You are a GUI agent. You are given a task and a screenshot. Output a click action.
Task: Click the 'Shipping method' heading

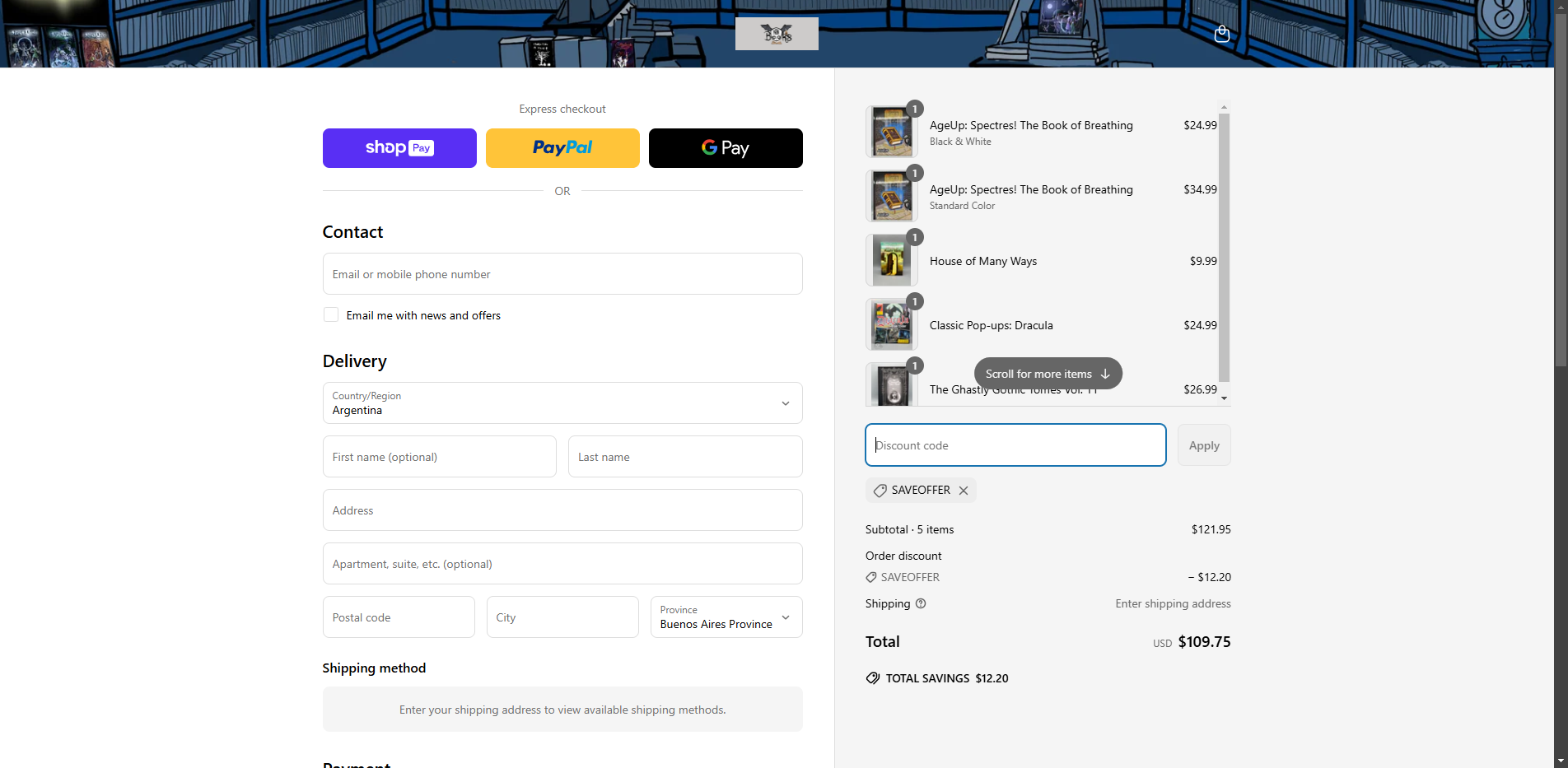click(374, 668)
